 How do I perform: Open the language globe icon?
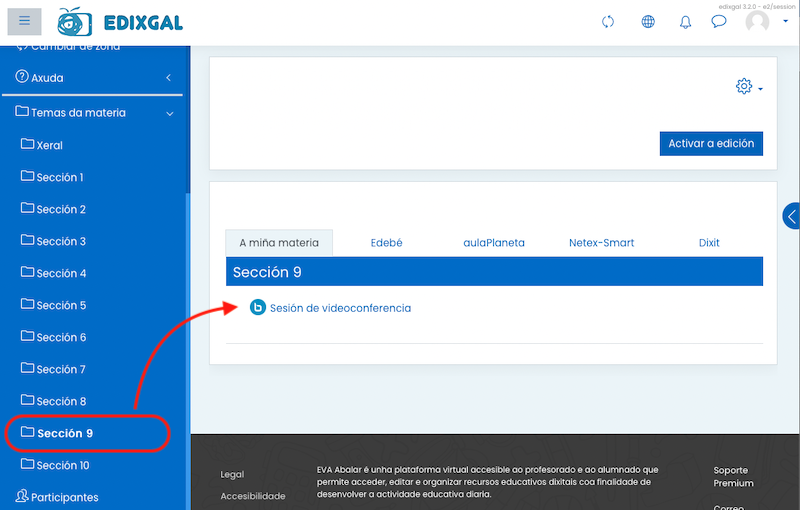[648, 22]
